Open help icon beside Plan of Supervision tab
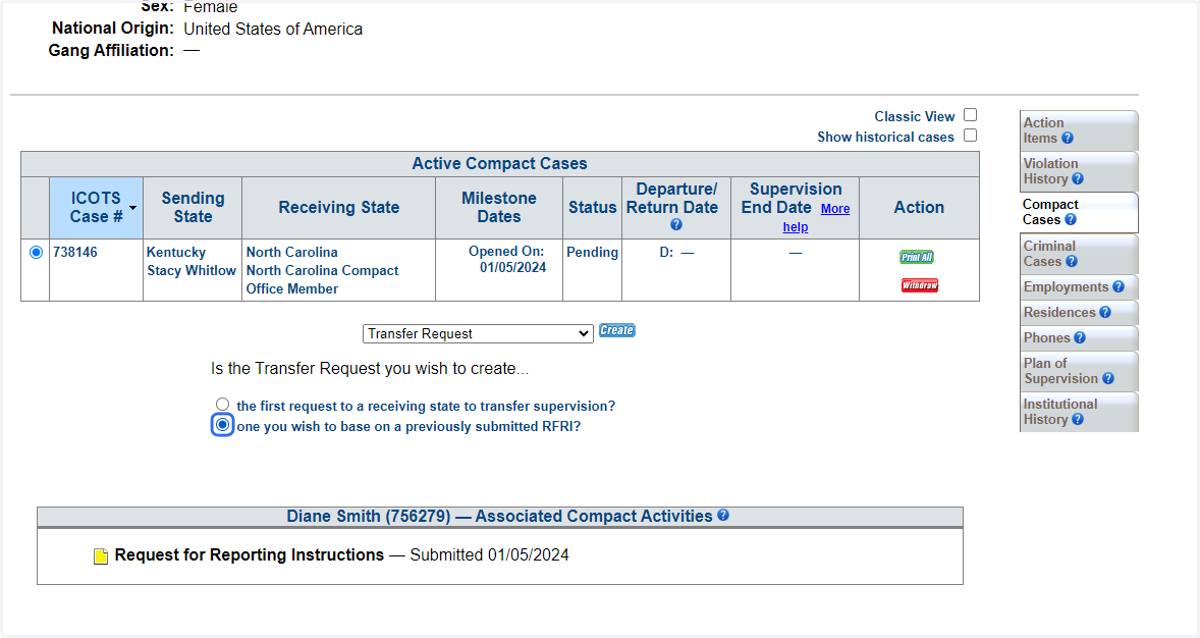1200x638 pixels. pos(1107,379)
